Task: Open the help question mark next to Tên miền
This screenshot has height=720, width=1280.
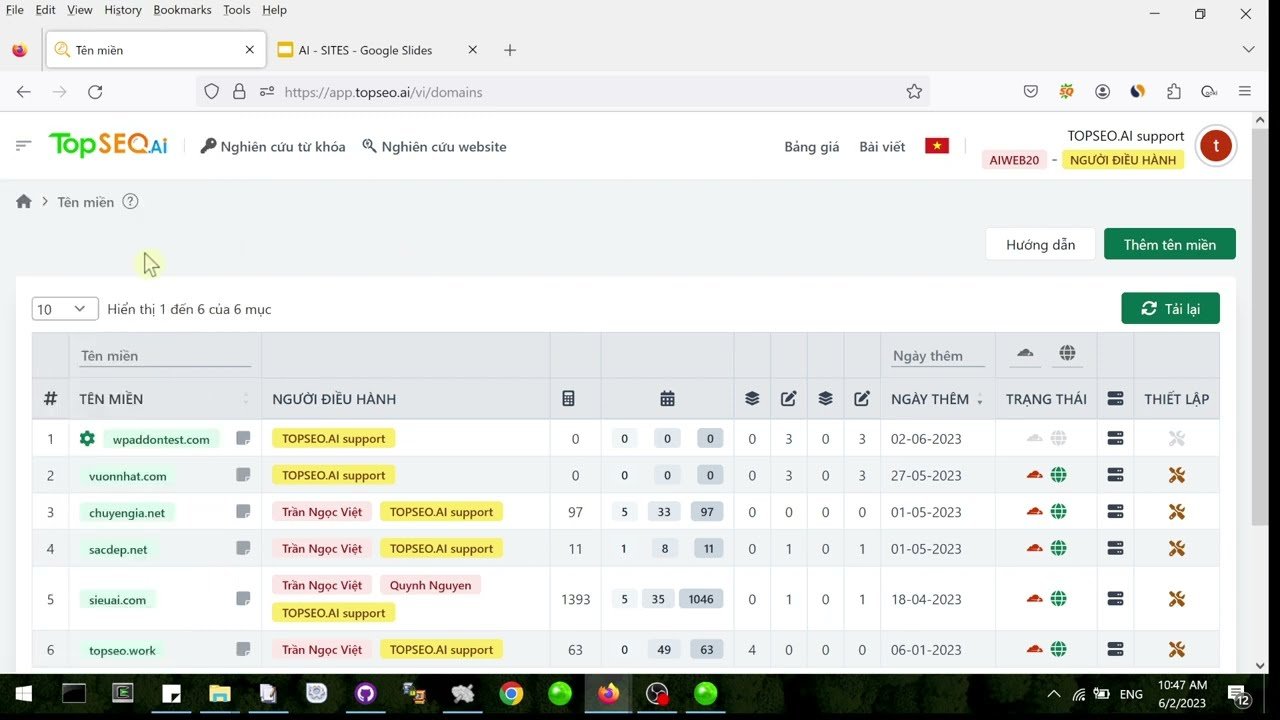Action: point(130,202)
